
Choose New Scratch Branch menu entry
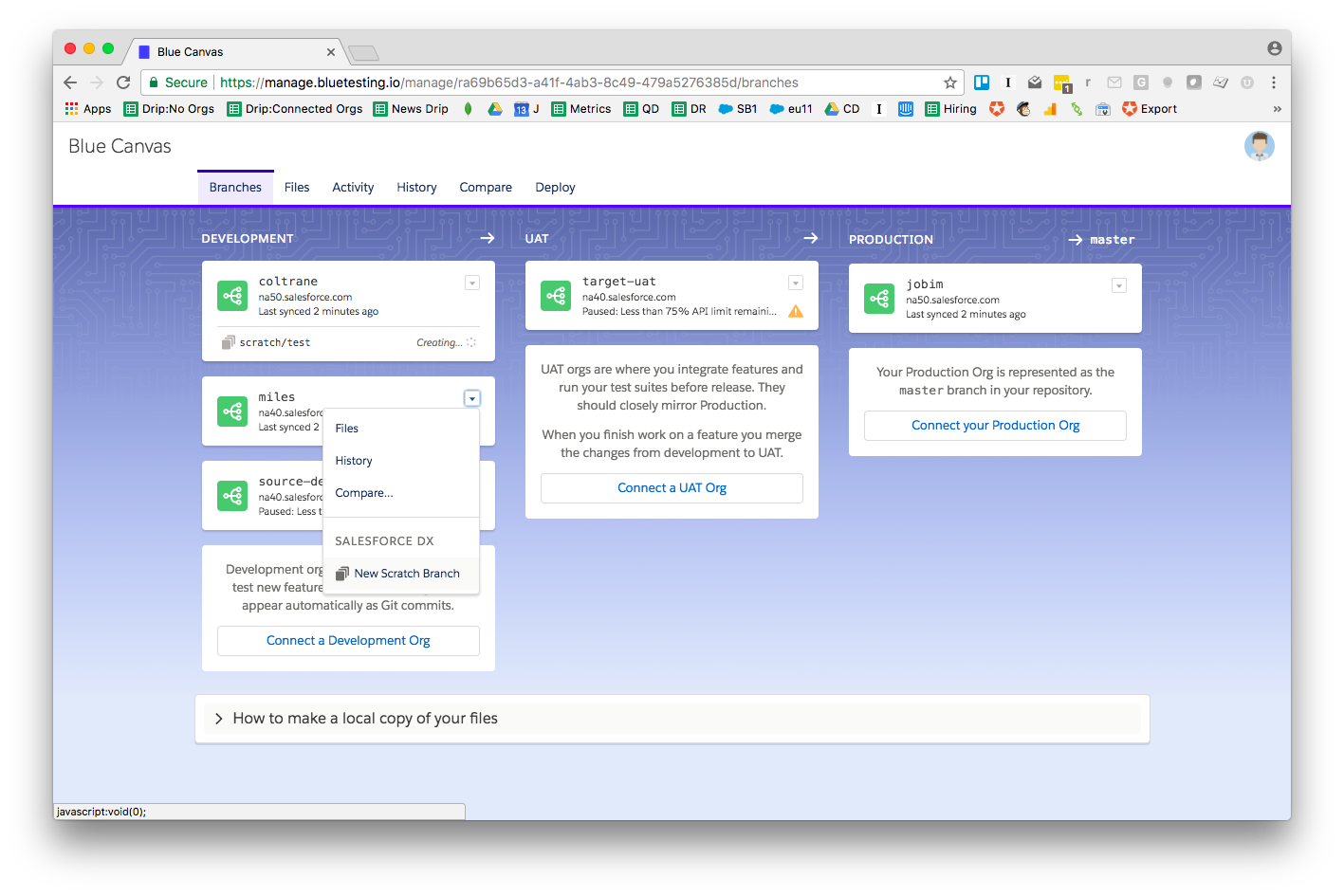click(x=401, y=574)
